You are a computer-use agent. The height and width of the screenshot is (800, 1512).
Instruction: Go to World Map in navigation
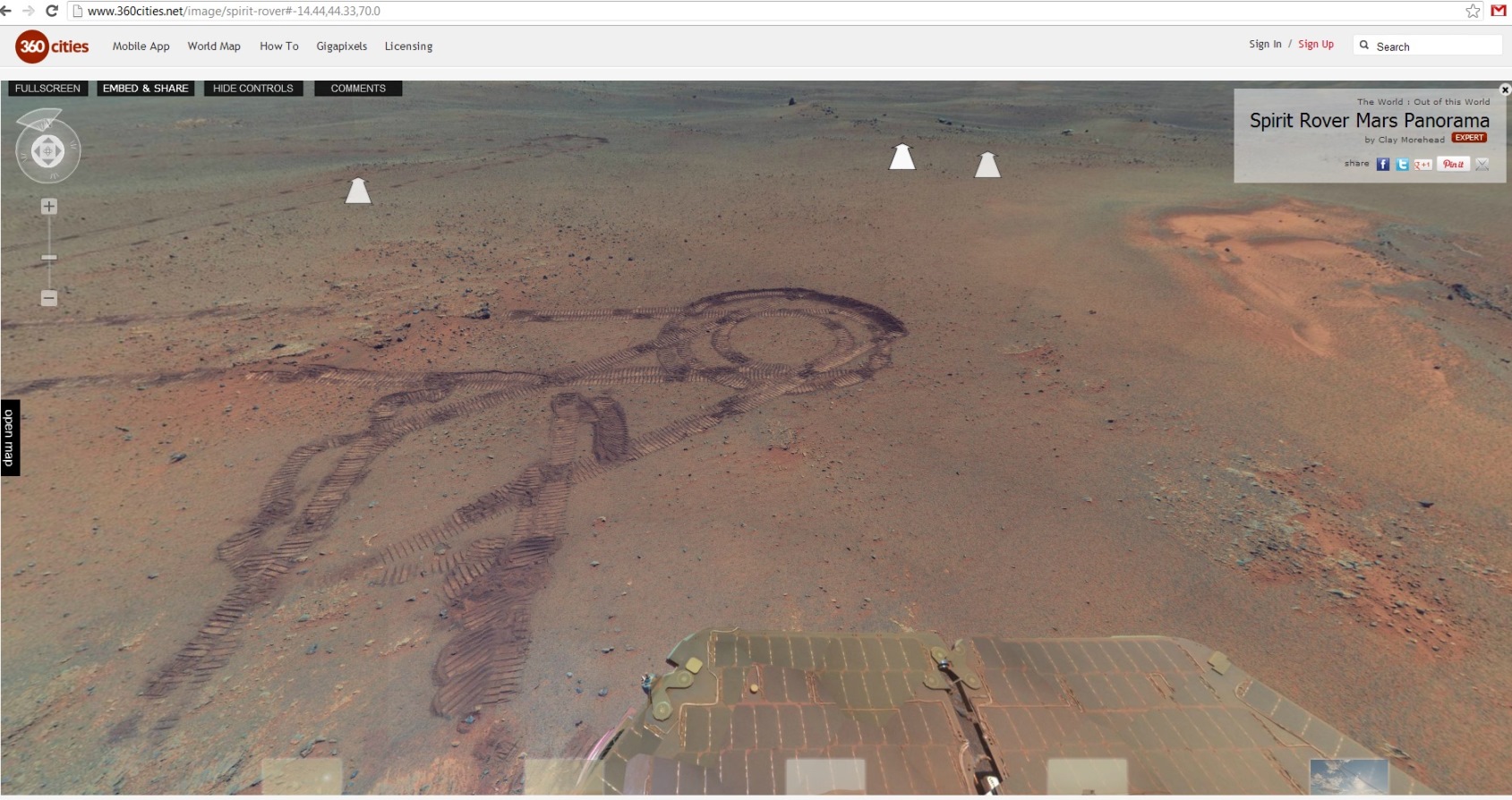pos(214,47)
